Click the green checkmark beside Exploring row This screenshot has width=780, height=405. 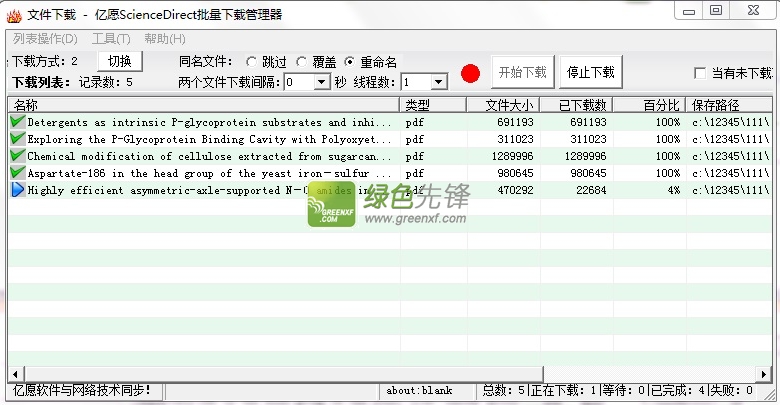pos(17,138)
